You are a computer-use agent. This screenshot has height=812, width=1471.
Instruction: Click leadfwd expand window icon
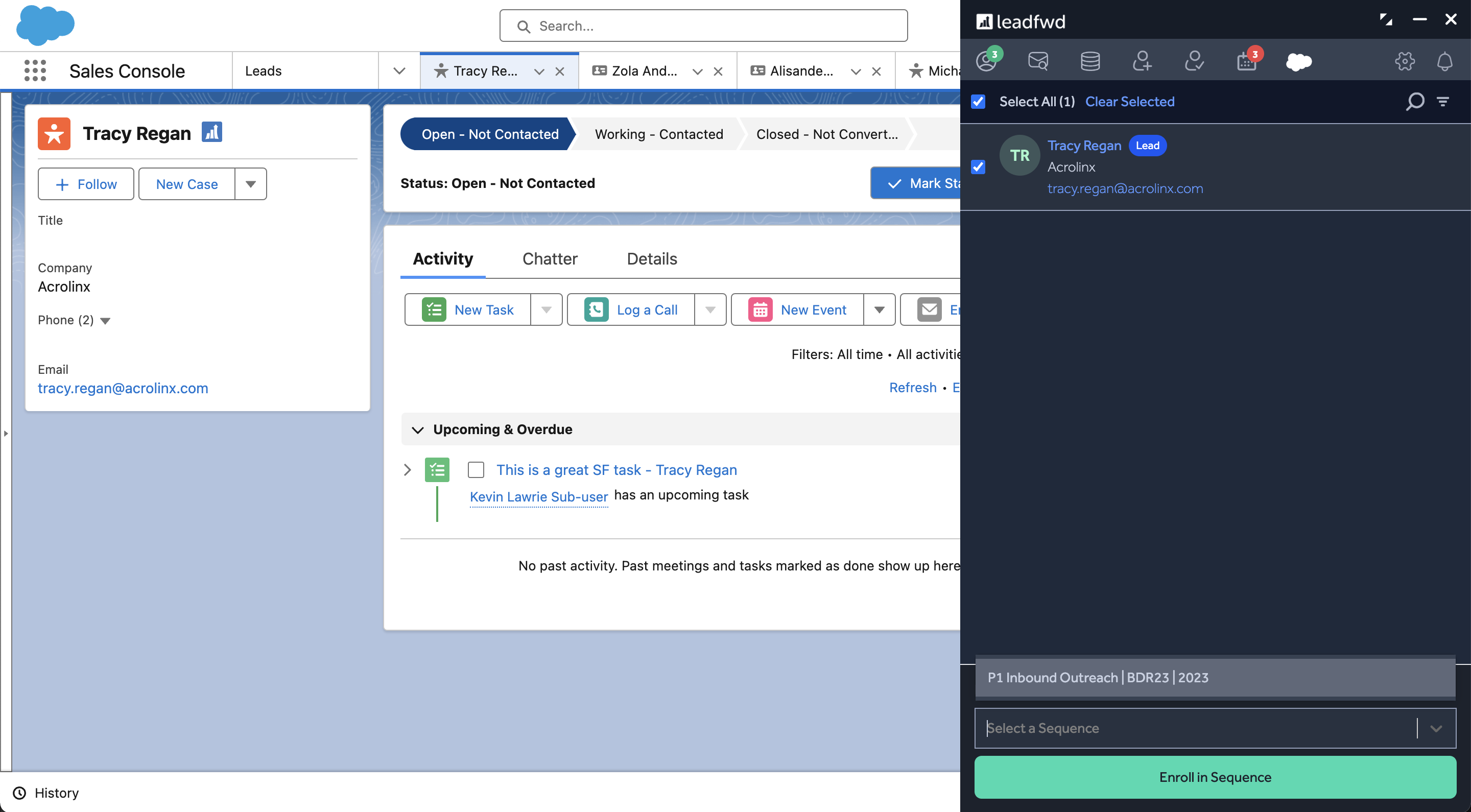[x=1386, y=19]
